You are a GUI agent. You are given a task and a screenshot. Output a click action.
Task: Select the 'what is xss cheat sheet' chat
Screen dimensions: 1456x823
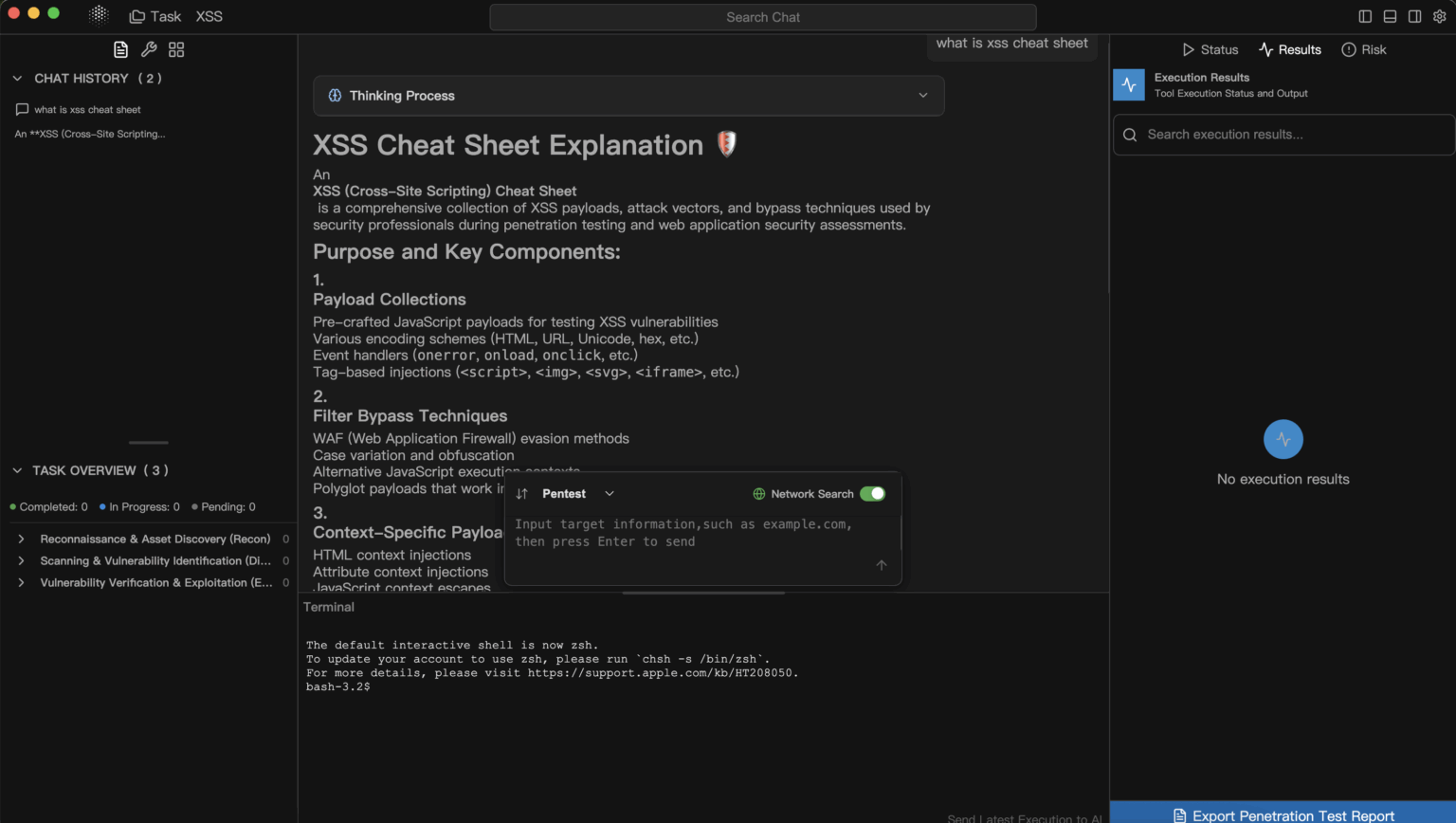[87, 109]
